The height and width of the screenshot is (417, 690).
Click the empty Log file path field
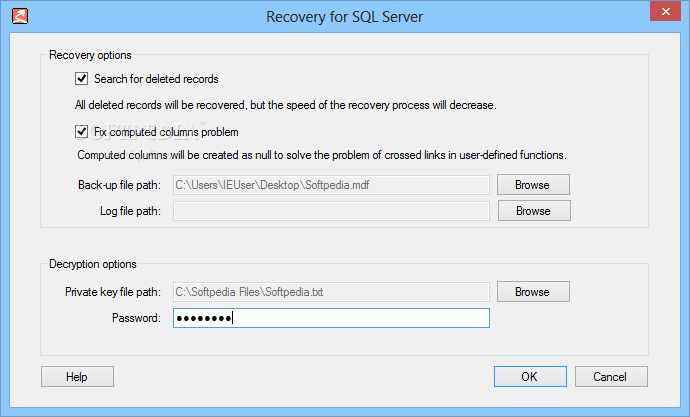click(x=331, y=211)
